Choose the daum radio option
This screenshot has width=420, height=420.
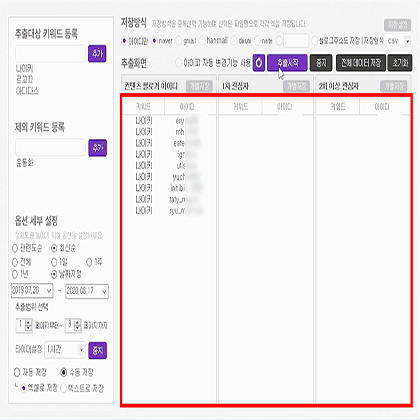(234, 41)
